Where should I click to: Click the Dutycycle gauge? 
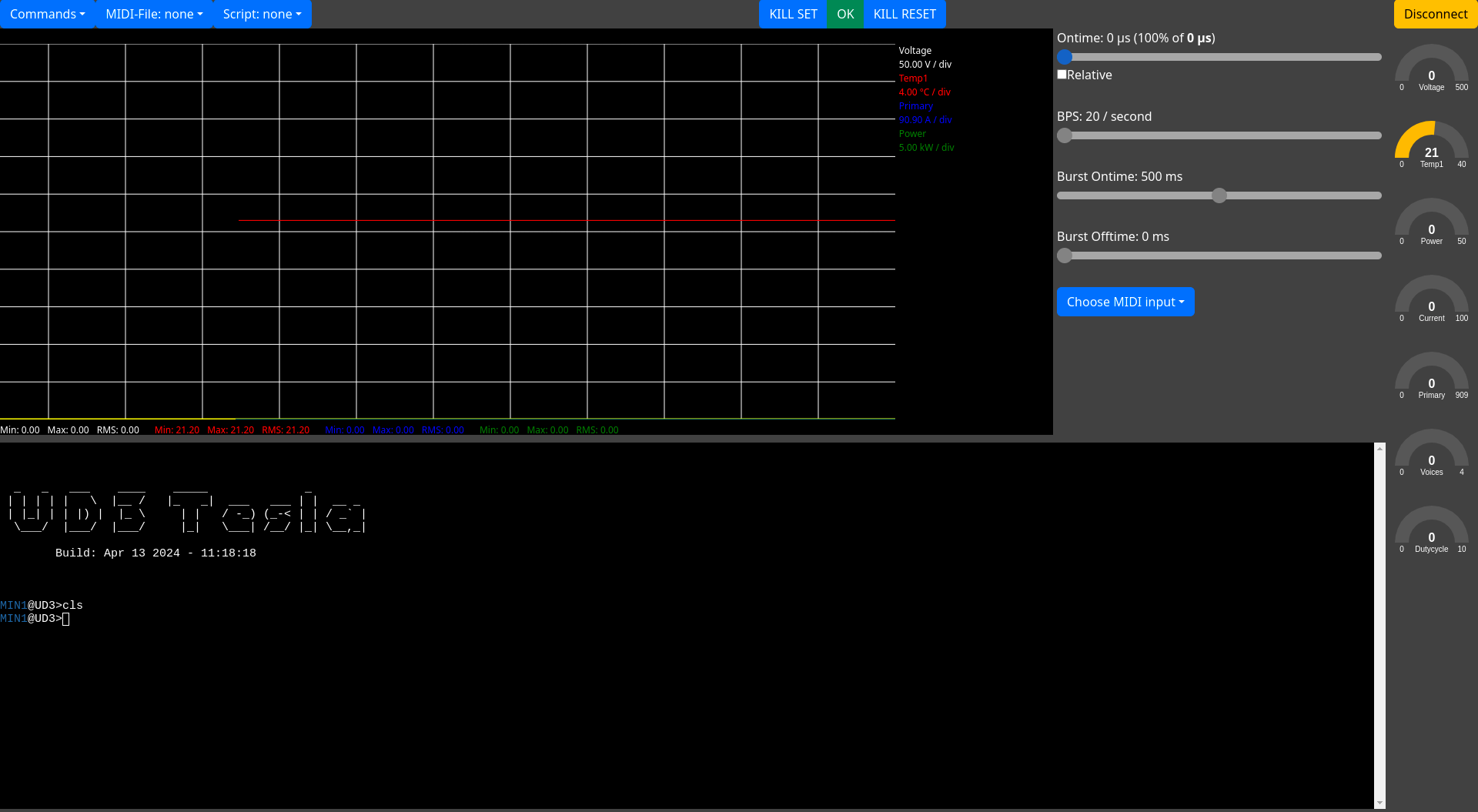point(1431,530)
